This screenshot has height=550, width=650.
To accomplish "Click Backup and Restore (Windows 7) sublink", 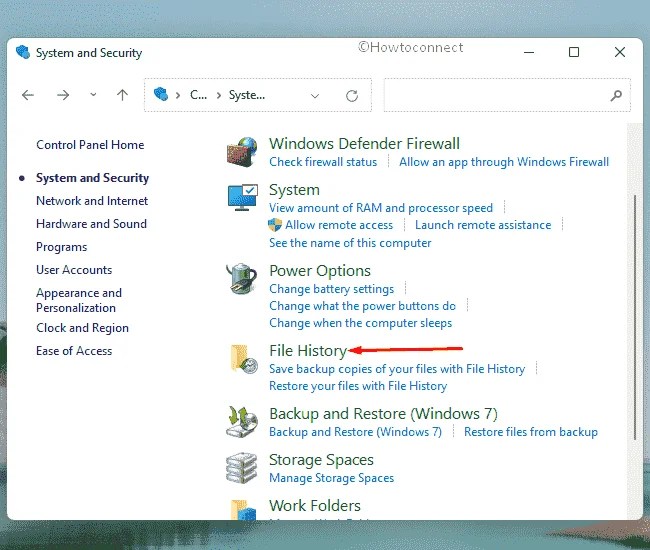I will (355, 432).
